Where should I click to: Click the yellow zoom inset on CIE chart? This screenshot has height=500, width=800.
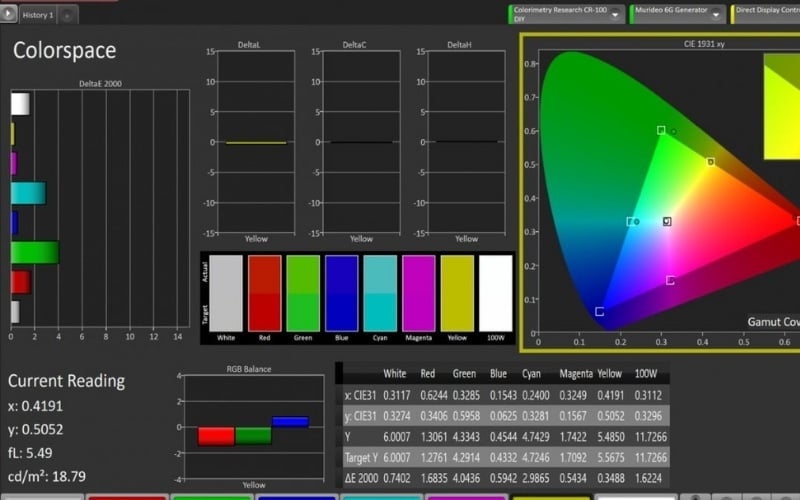coord(782,107)
